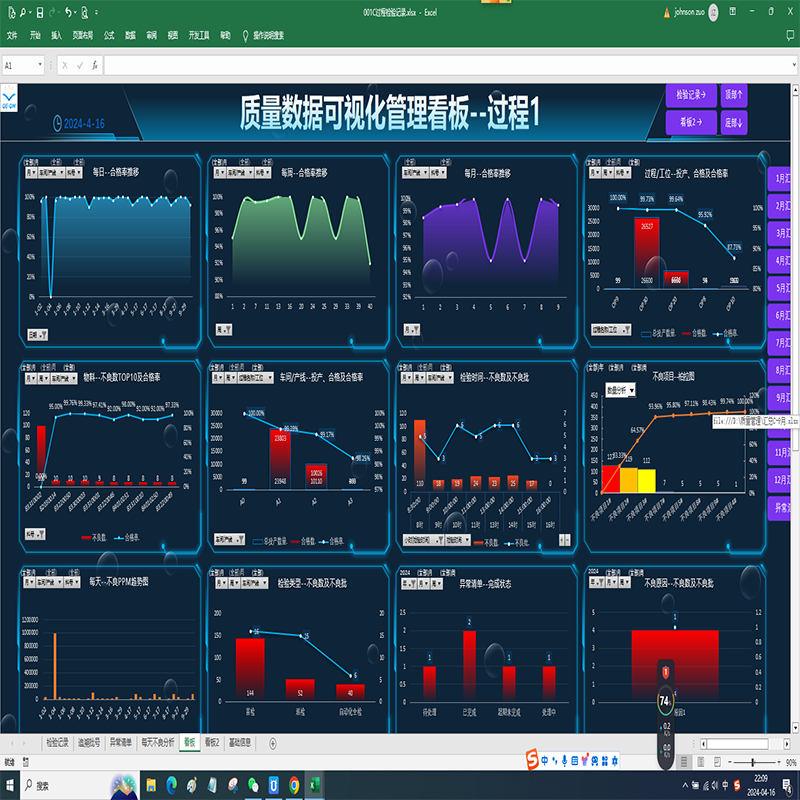Click the magnifier search icon in quick access toolbar
The image size is (800, 800).
(x=23, y=12)
